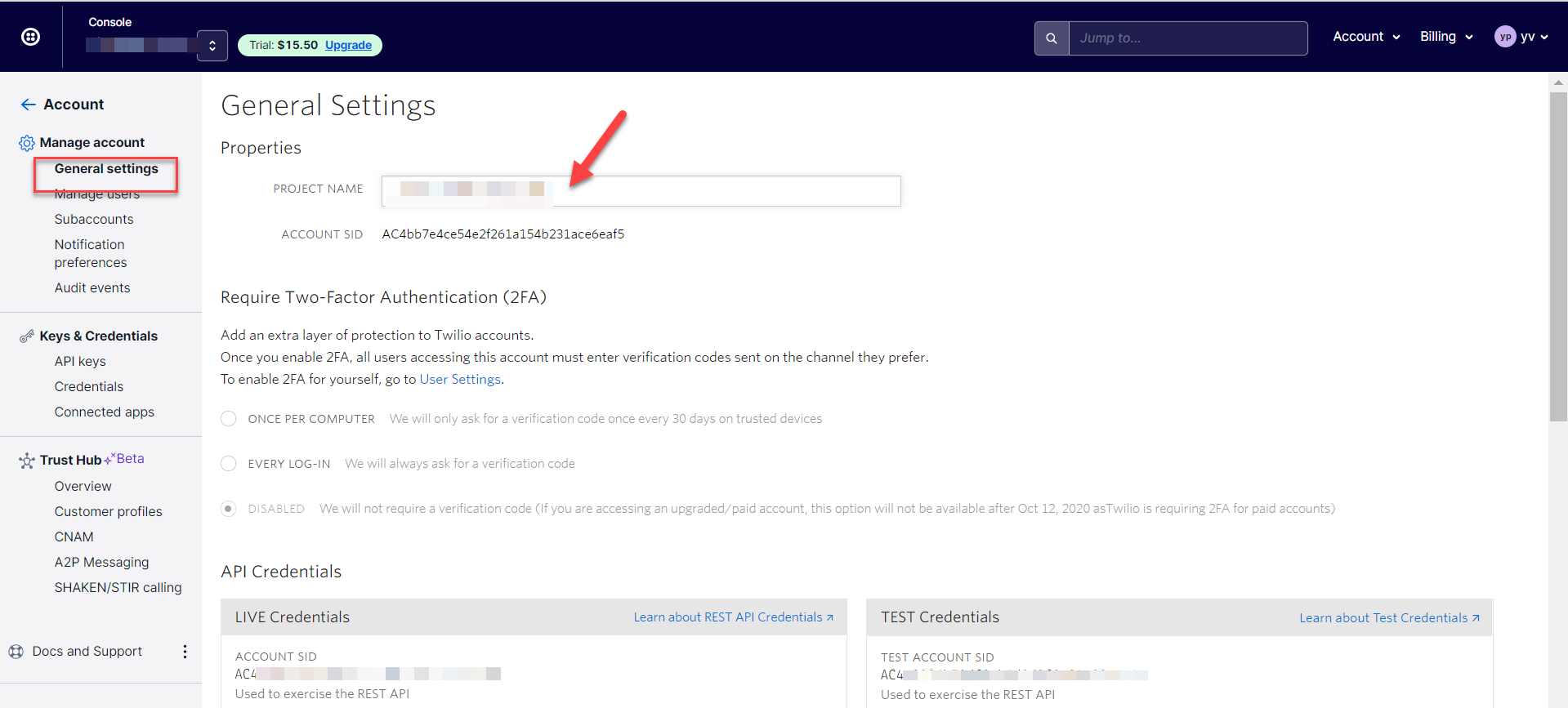1568x708 pixels.
Task: Open API keys page
Action: (x=80, y=362)
